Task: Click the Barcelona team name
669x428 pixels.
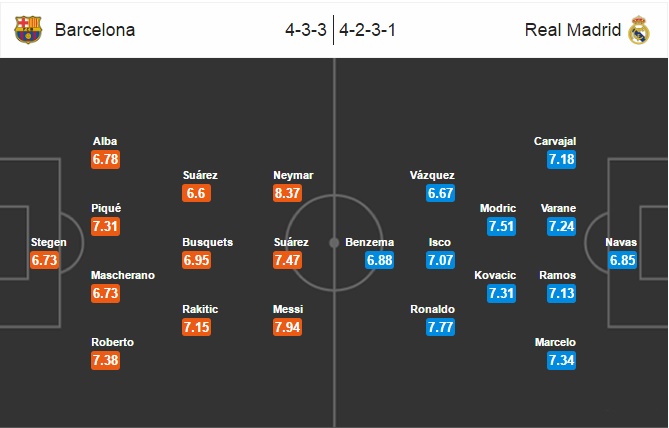Action: (x=95, y=30)
